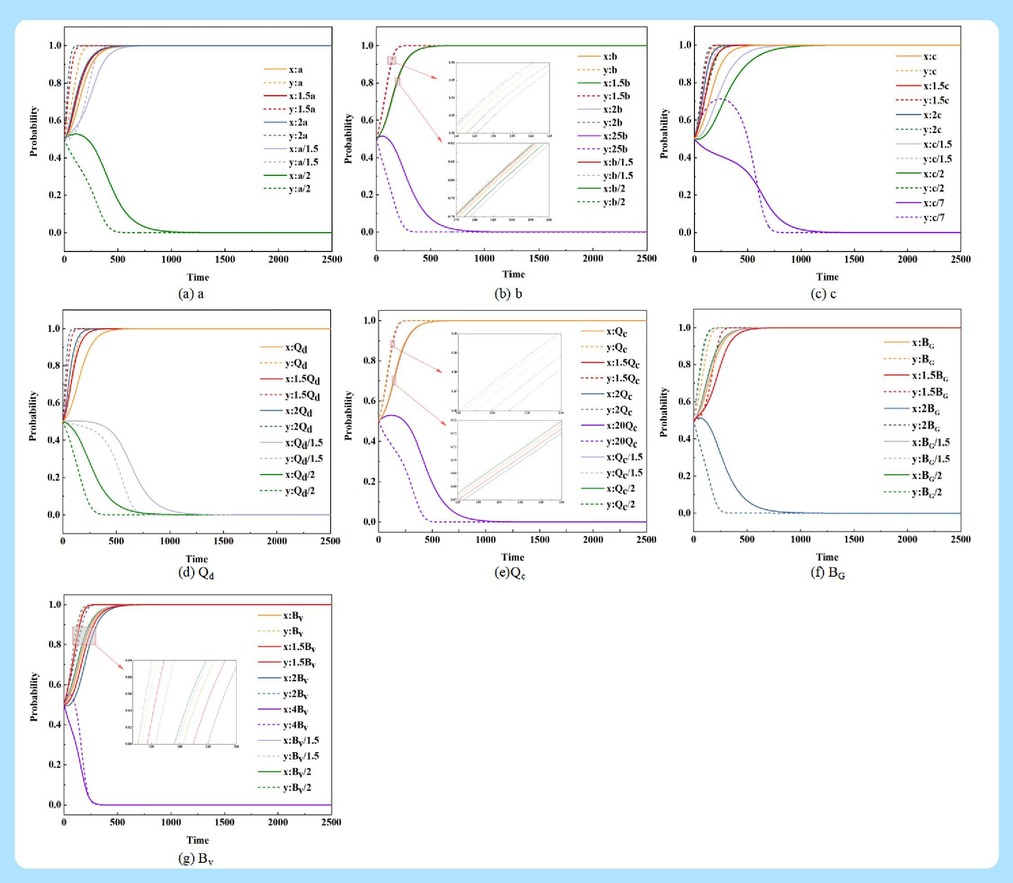Open the lower zoom inset in chart b
The width and height of the screenshot is (1013, 883).
503,180
